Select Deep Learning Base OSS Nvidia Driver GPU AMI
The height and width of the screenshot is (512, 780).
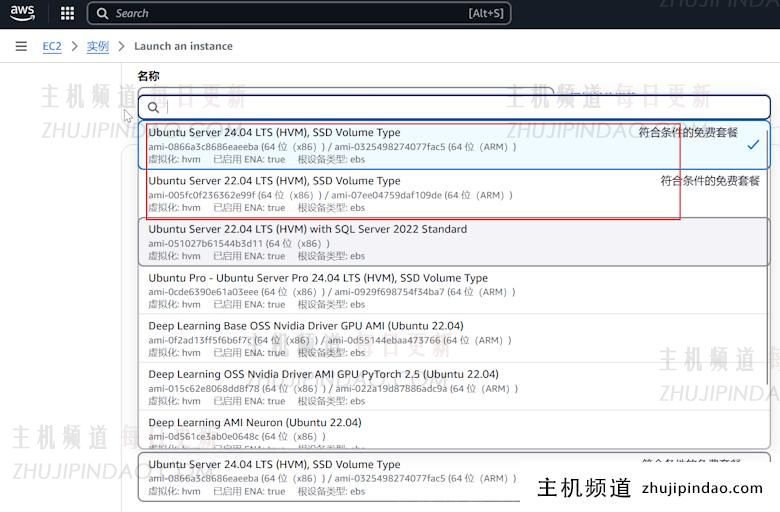[454, 338]
